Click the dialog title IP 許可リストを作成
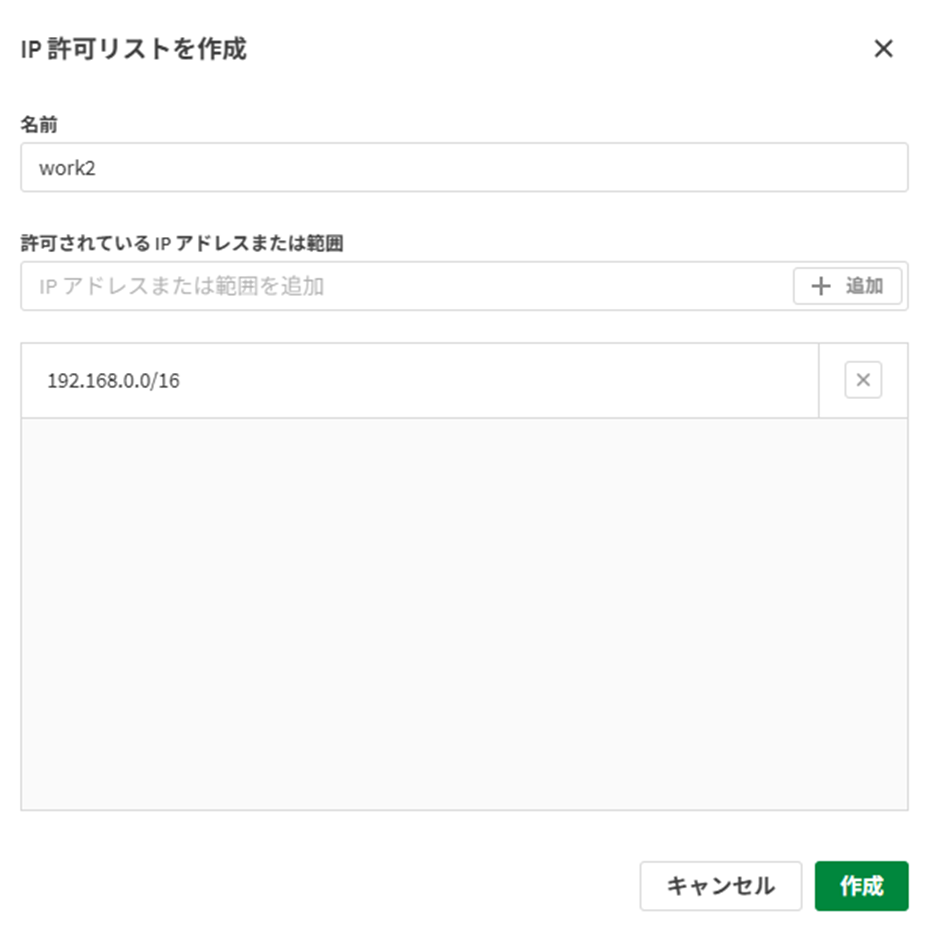Viewport: 926px width, 933px height. click(133, 49)
